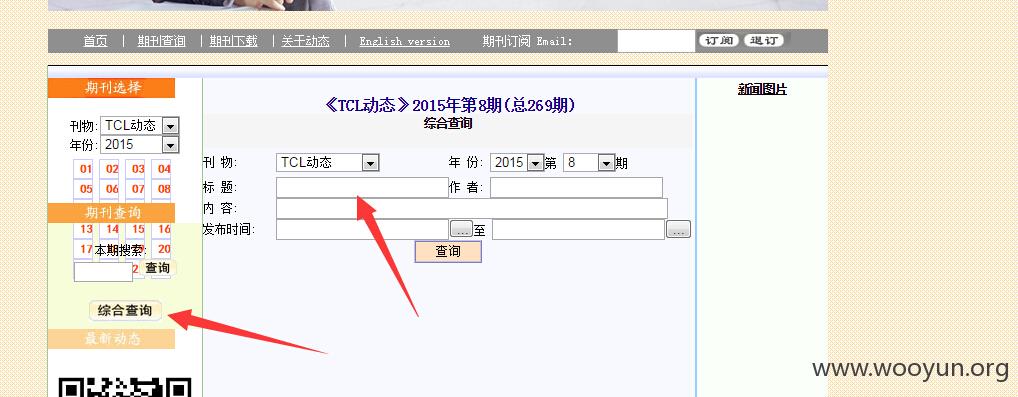
Task: Open the 新闻图片 link
Action: click(762, 90)
